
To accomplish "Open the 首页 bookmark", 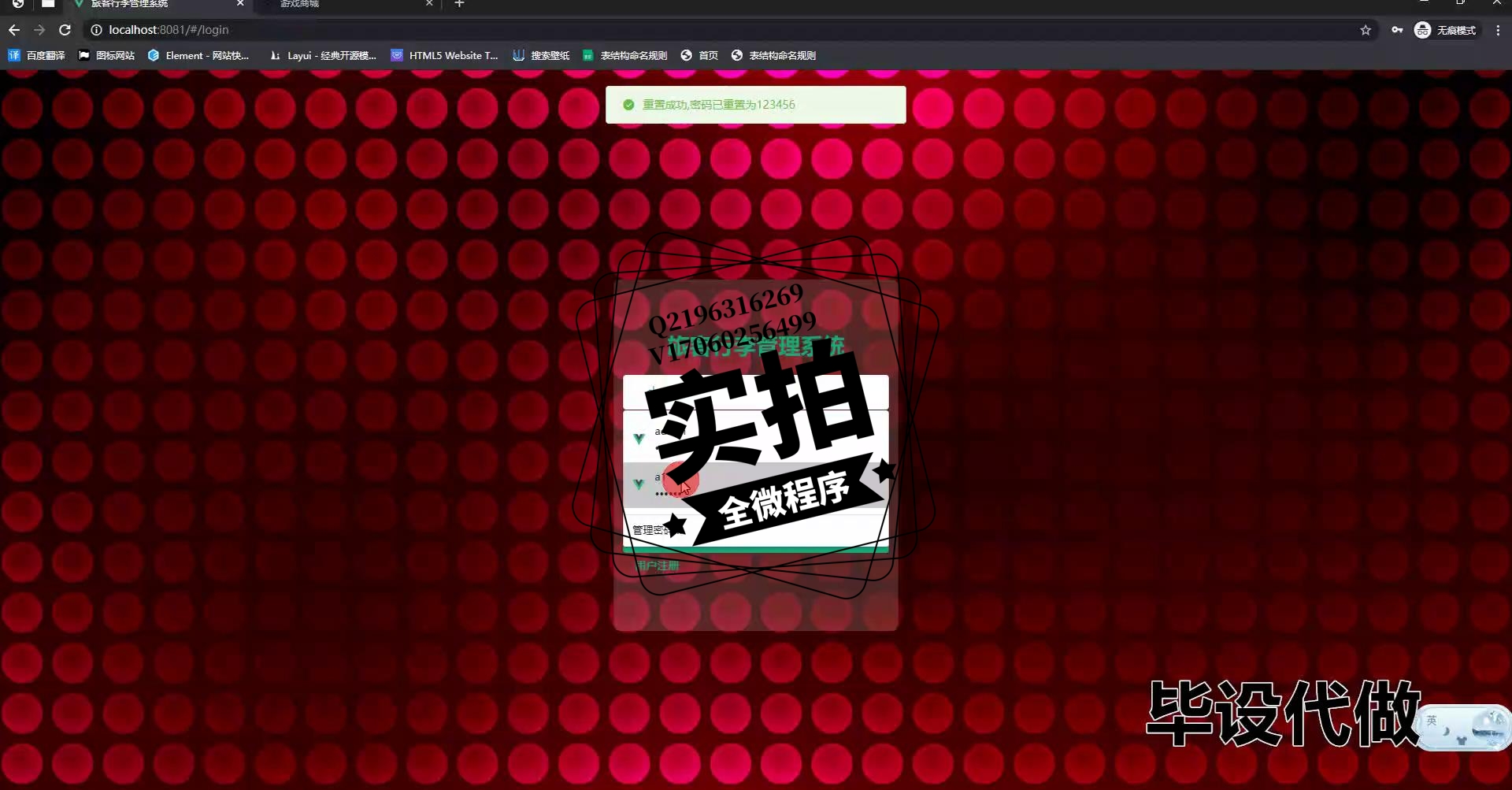I will tap(699, 55).
